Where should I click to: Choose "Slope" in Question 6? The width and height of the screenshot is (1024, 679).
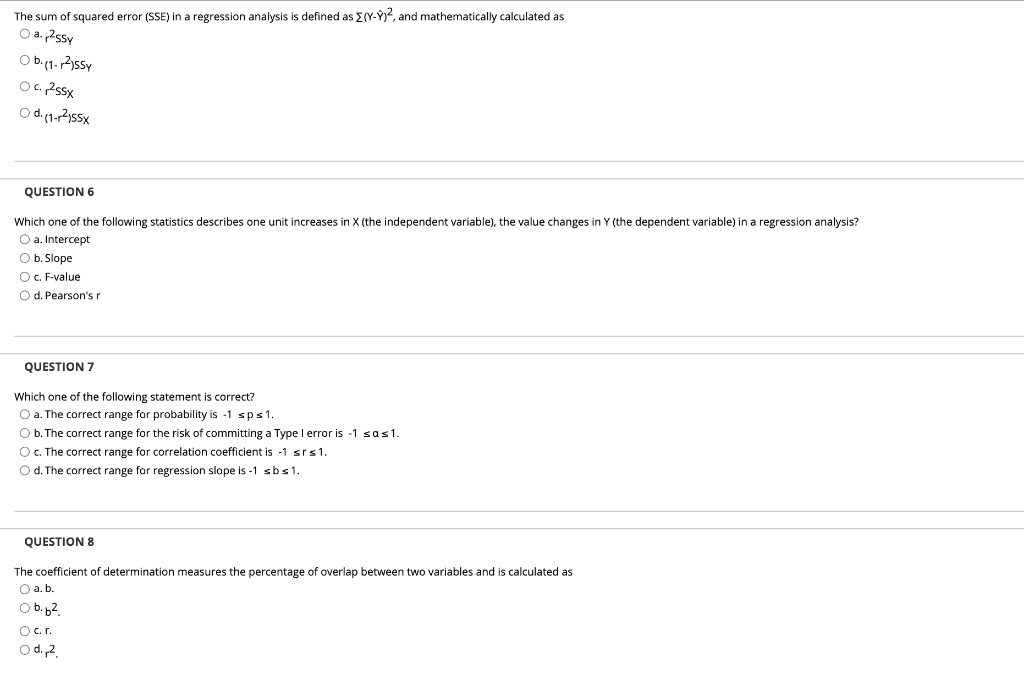point(23,258)
